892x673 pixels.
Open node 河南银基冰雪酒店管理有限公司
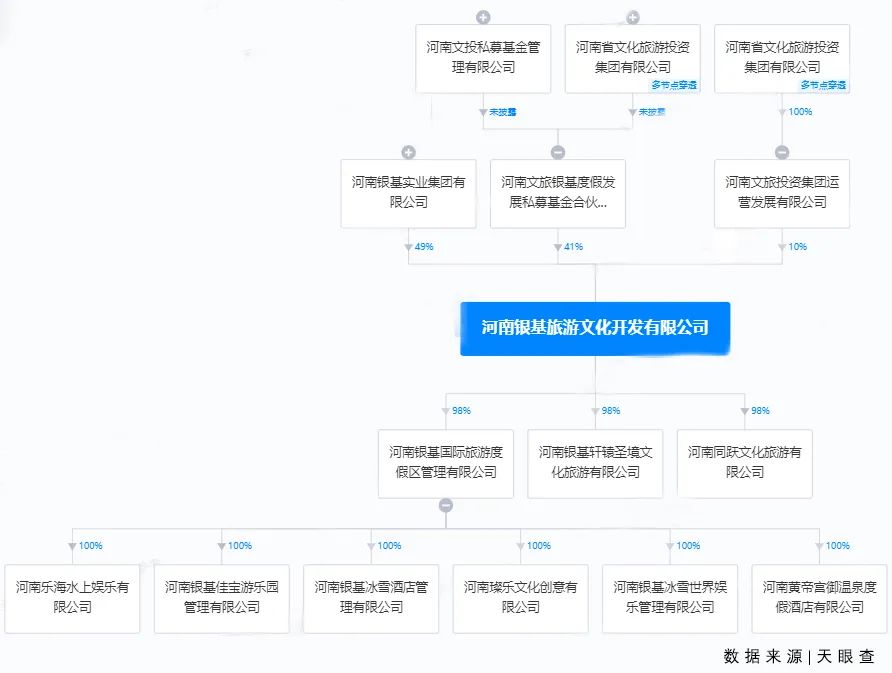[x=371, y=598]
